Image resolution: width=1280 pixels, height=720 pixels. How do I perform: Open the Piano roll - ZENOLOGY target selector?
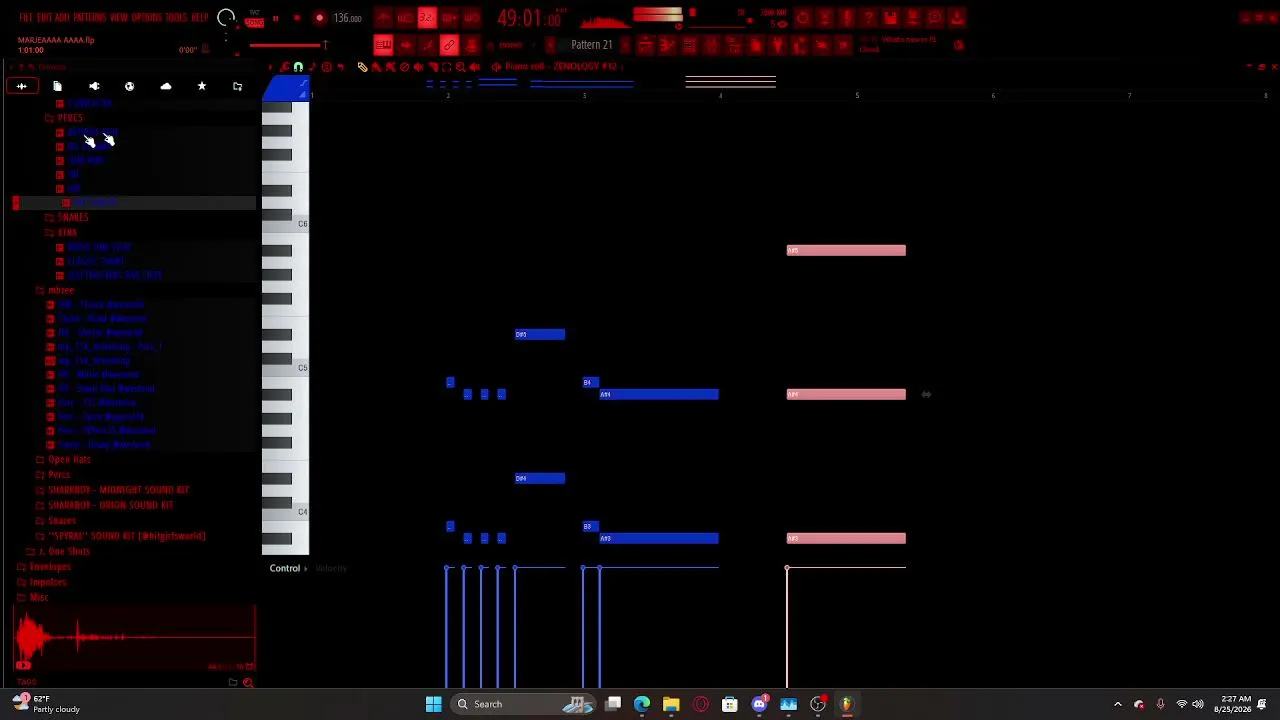click(560, 67)
